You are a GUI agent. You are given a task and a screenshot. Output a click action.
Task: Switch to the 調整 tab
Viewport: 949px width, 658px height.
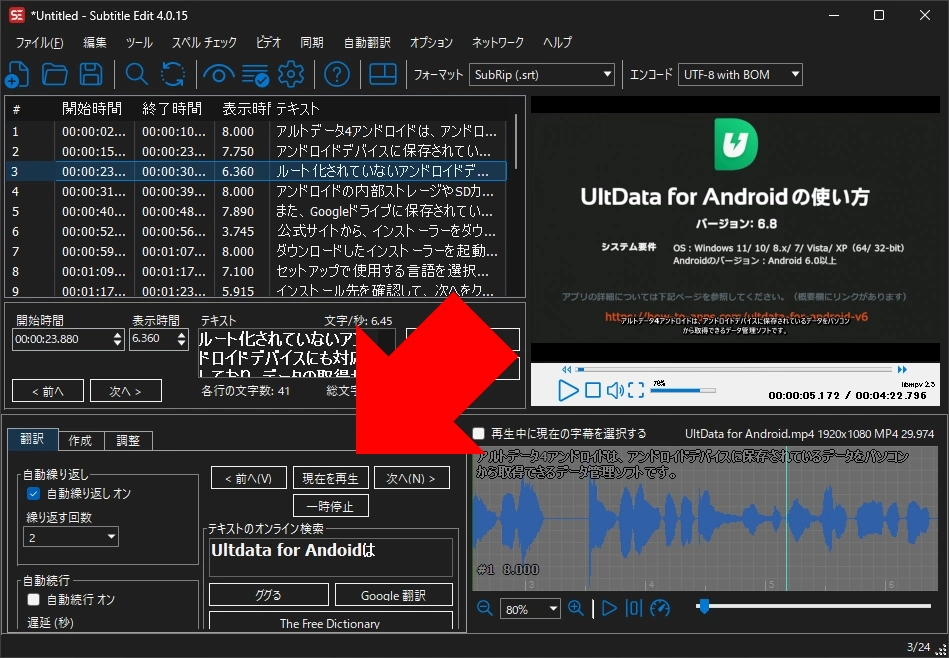(128, 441)
